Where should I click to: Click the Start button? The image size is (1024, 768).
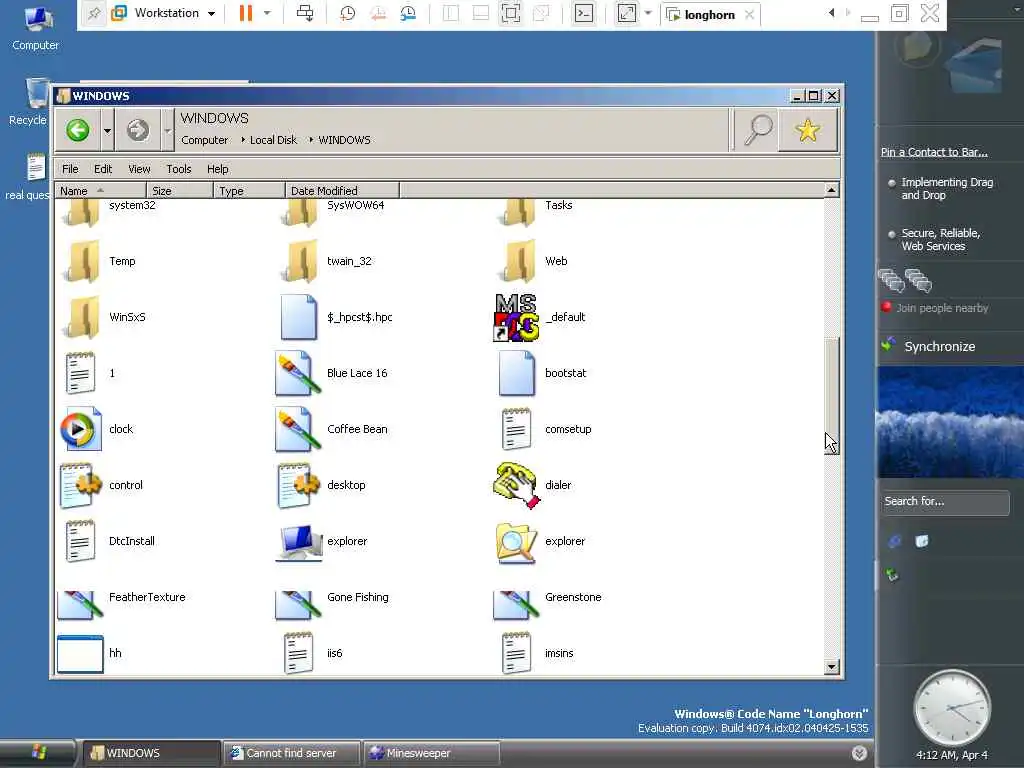pos(37,753)
